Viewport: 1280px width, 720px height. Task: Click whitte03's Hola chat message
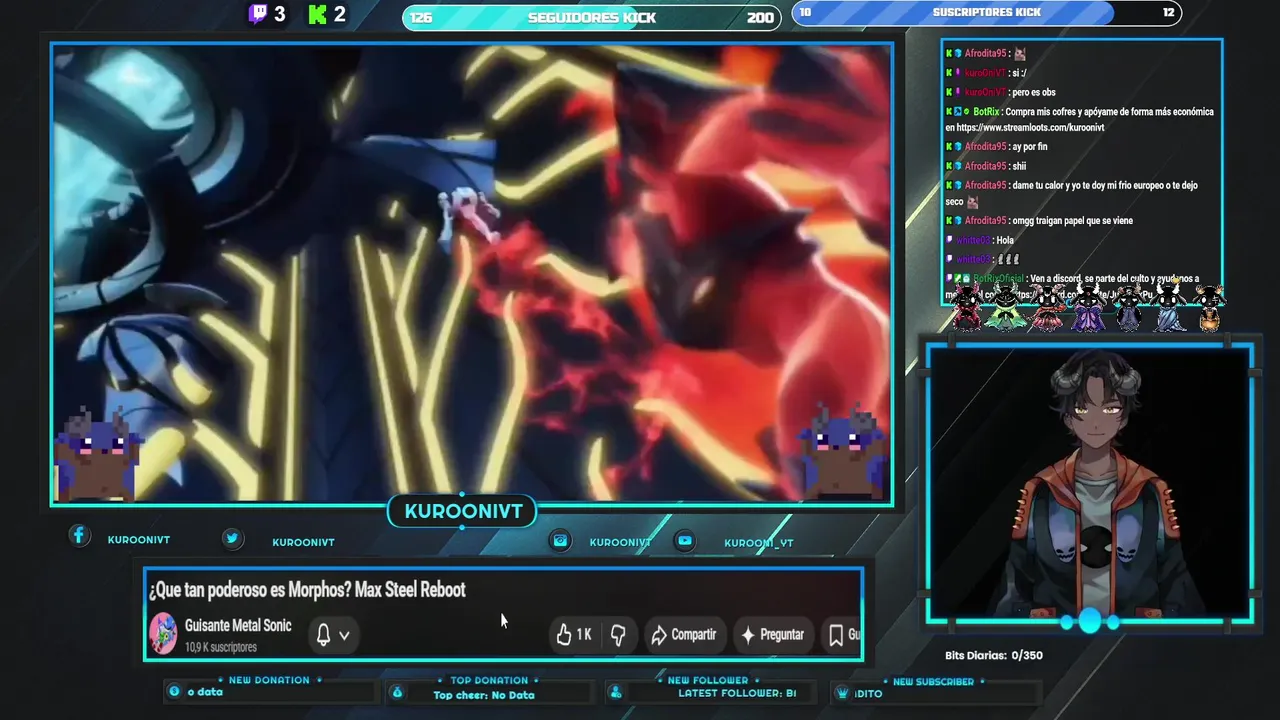click(x=1005, y=240)
